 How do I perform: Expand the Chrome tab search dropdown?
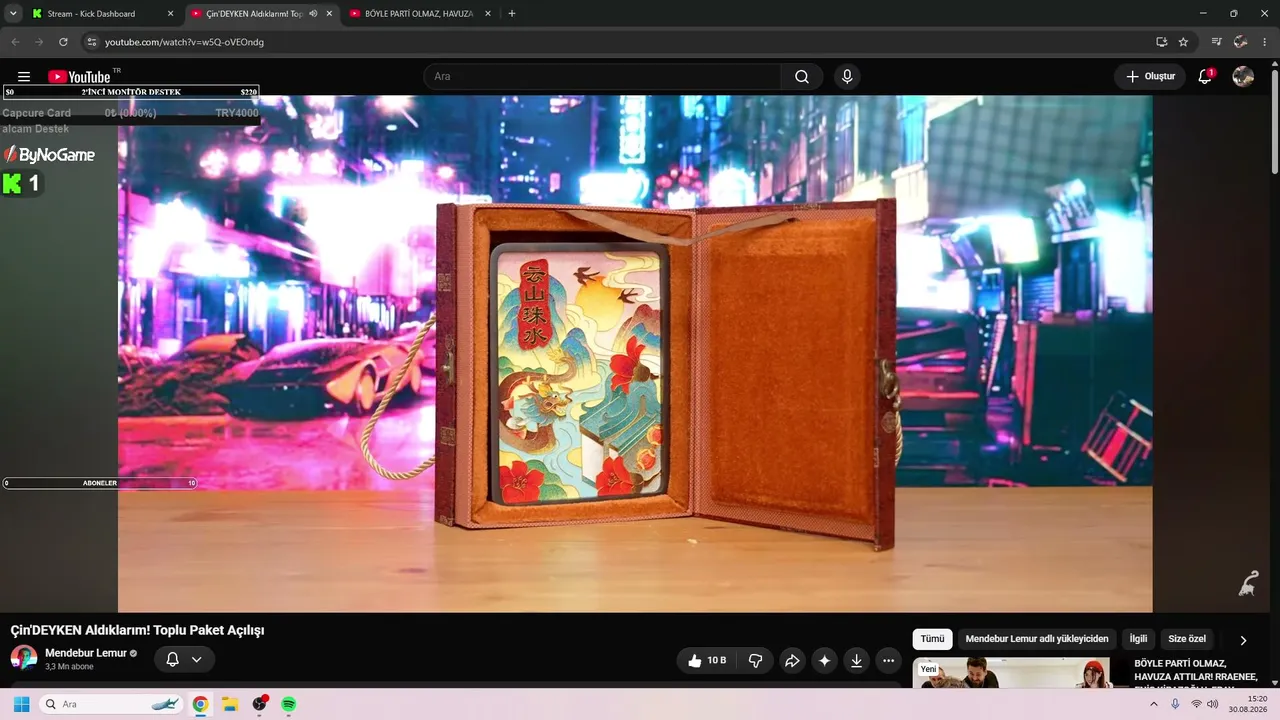pos(13,14)
